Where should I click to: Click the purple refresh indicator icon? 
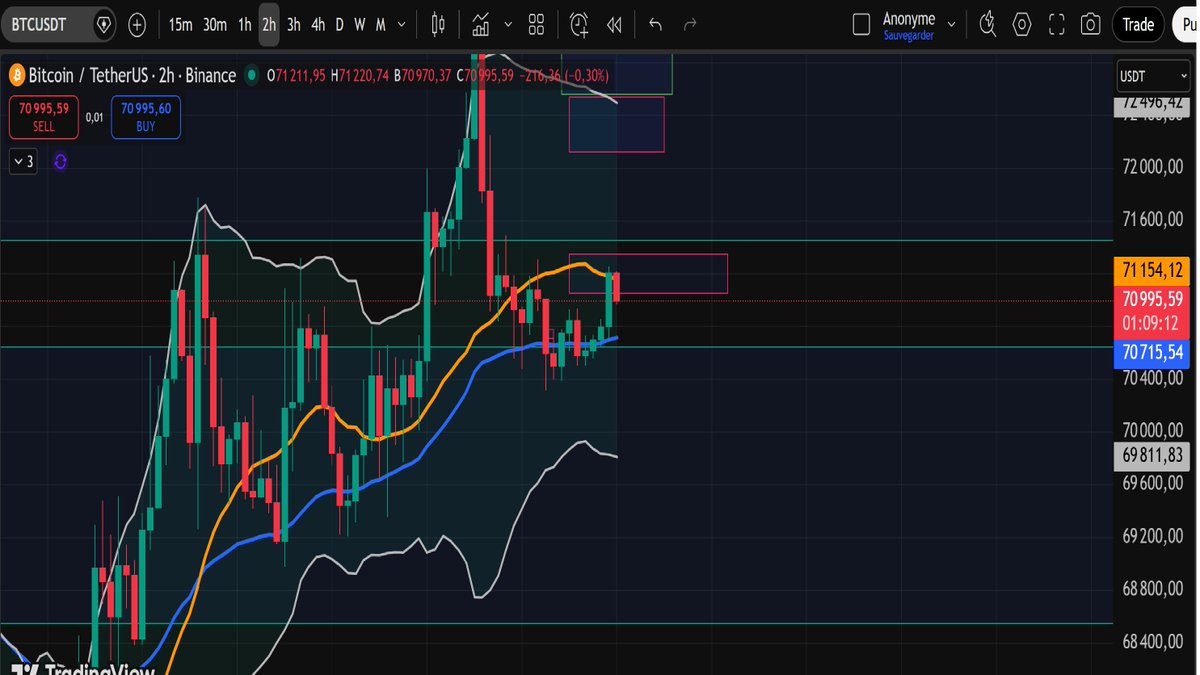[60, 161]
